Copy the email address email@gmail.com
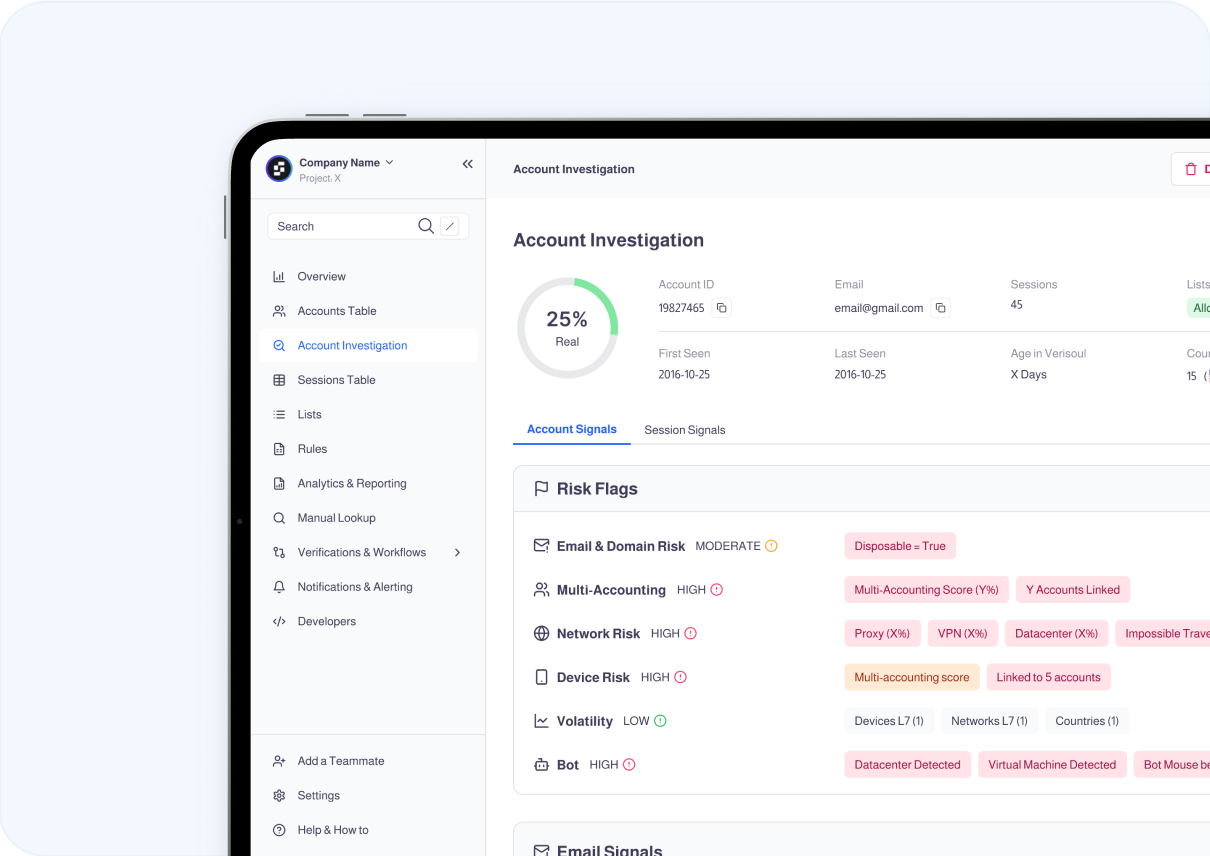1210x856 pixels. (x=940, y=308)
